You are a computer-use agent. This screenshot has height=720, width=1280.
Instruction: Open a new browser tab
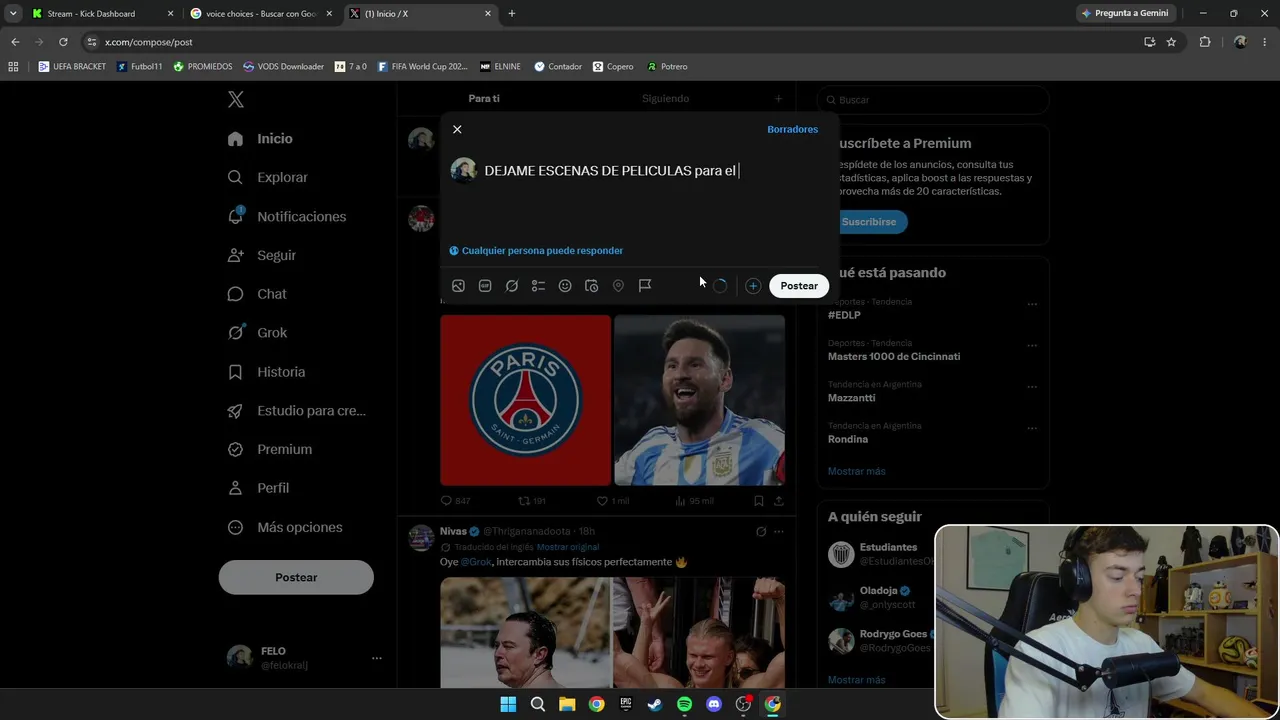click(x=512, y=14)
